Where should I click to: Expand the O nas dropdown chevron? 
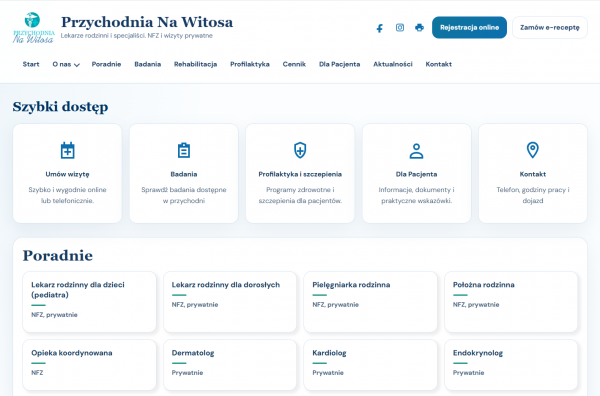coord(77,65)
